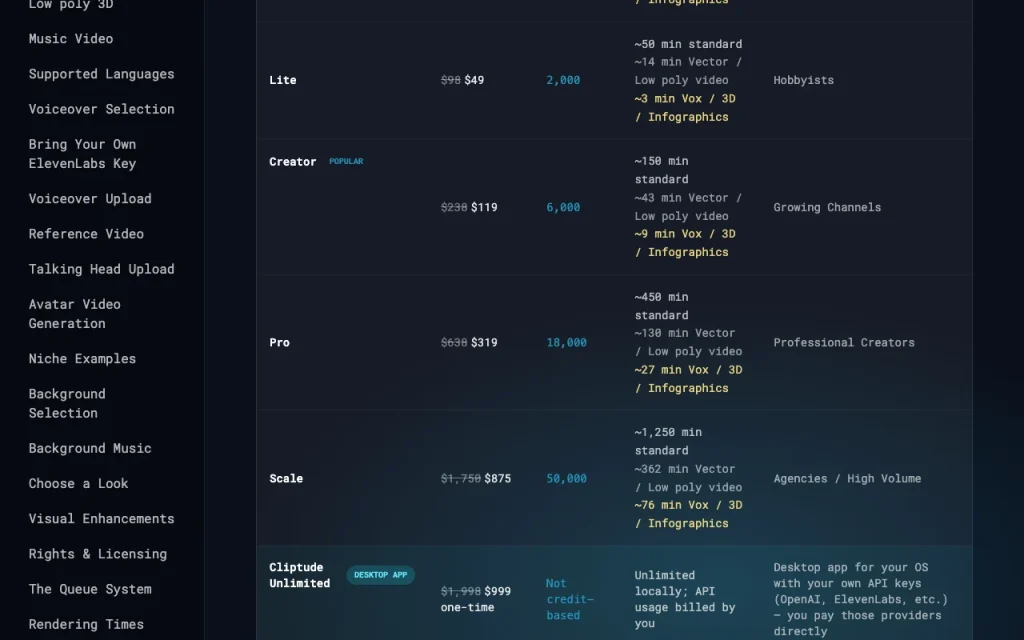The height and width of the screenshot is (640, 1024).
Task: Click '~362 min Vector' in Scale row
Action: [x=684, y=469]
